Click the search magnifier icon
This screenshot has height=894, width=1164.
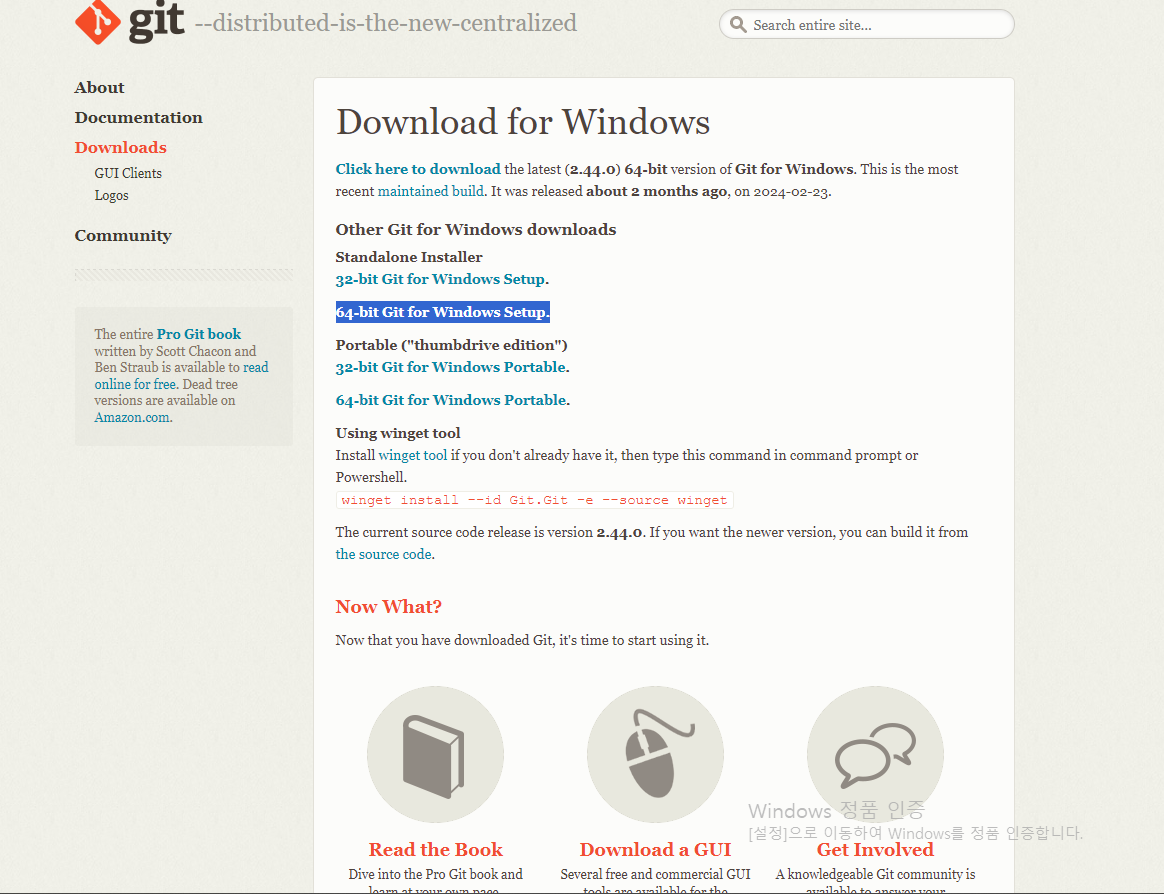pos(738,25)
